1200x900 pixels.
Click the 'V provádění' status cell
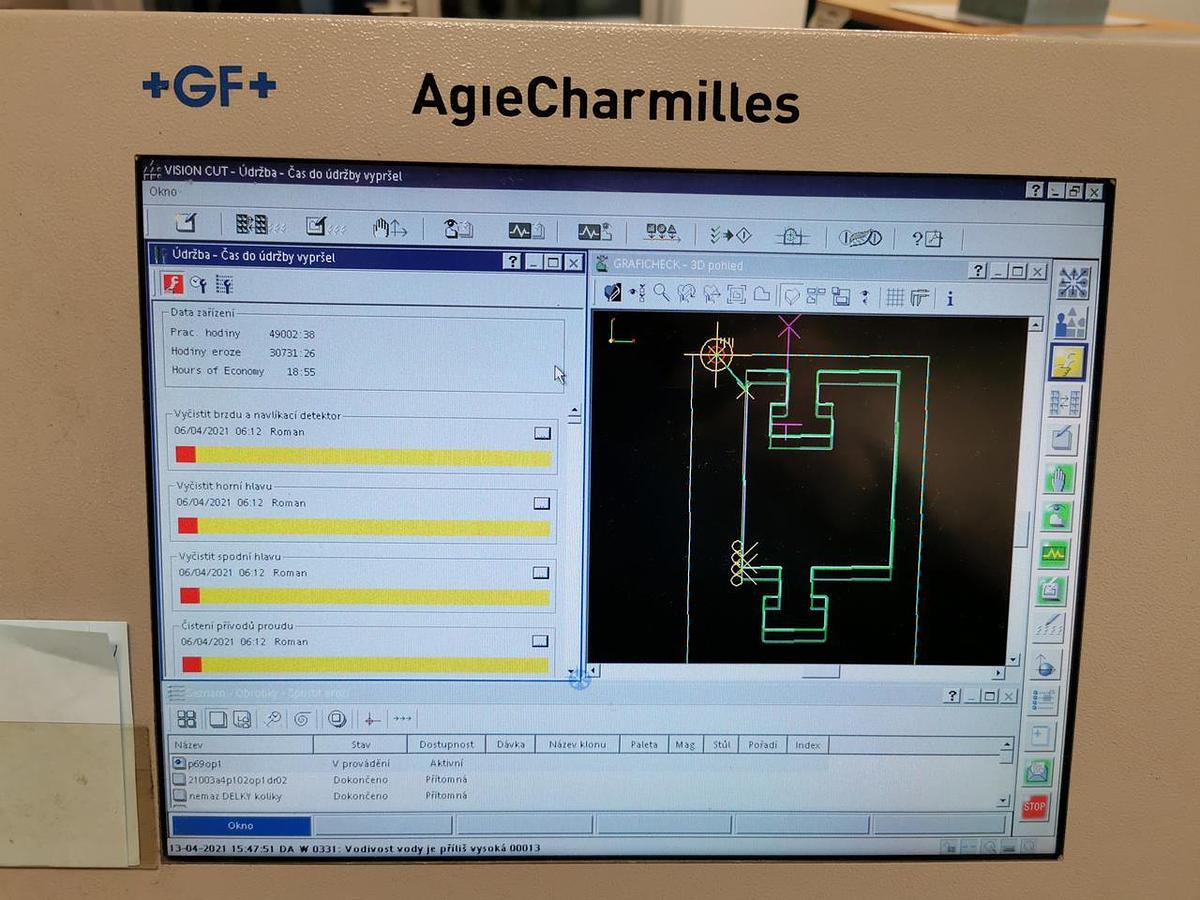coord(361,763)
